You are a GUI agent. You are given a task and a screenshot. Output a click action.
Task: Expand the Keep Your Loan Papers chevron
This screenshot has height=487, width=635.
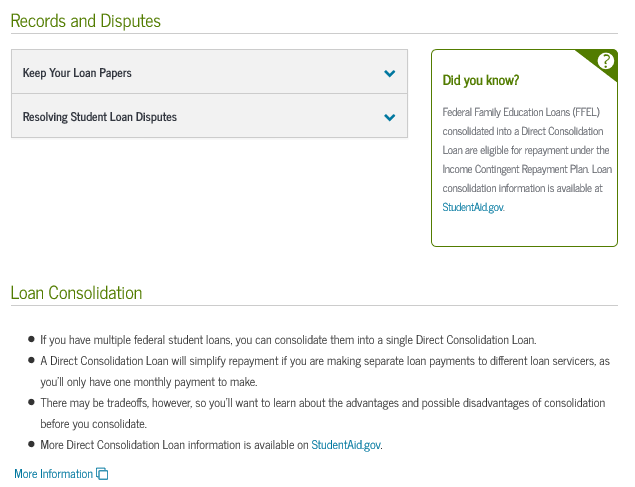point(389,73)
